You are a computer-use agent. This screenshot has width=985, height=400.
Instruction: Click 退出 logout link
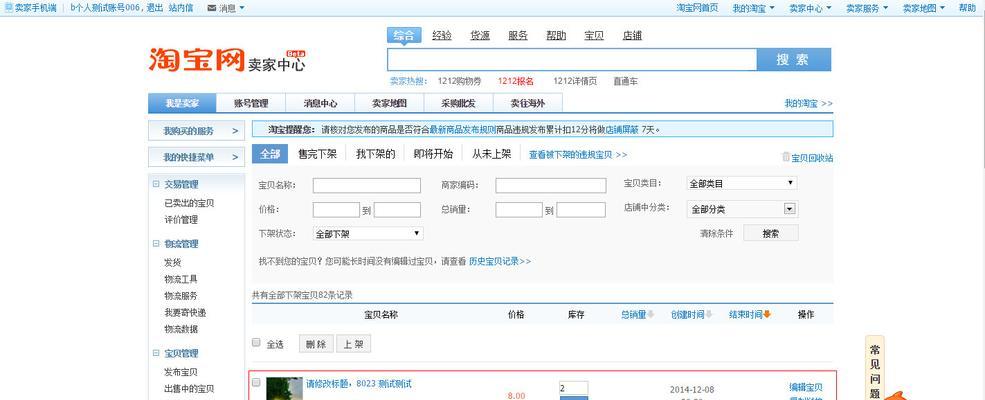156,8
